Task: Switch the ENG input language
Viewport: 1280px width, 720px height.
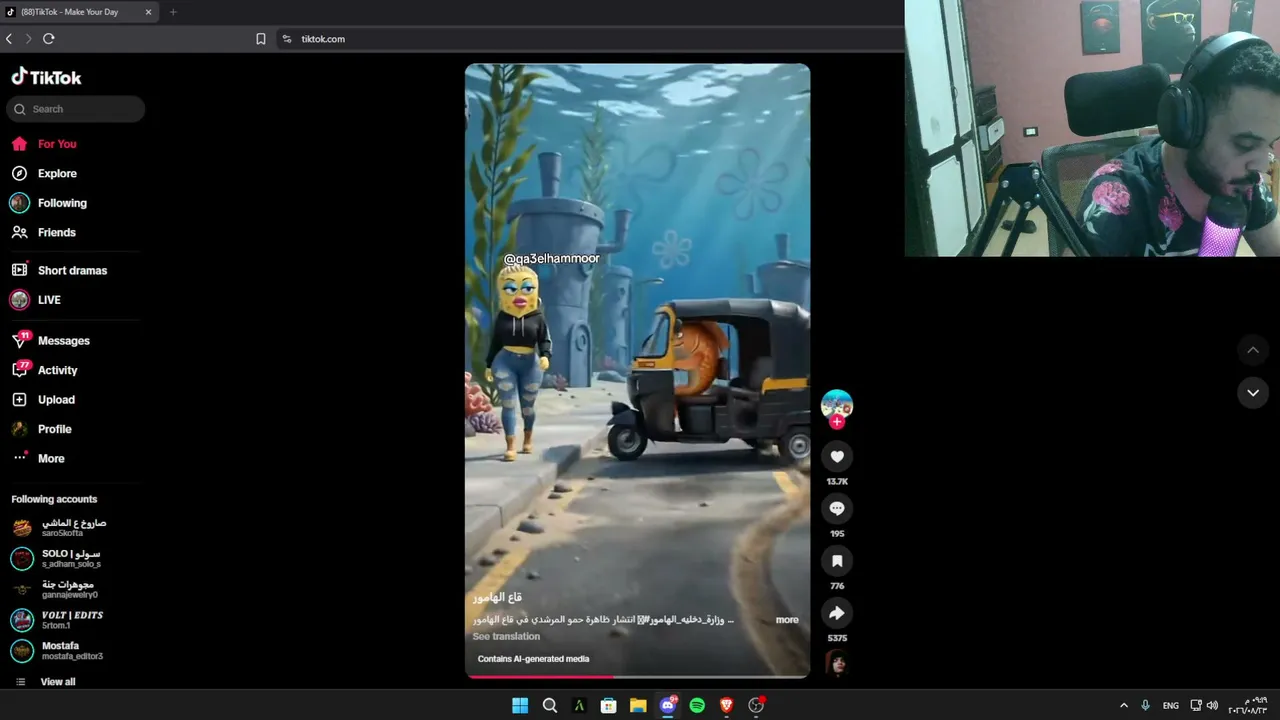Action: 1170,705
